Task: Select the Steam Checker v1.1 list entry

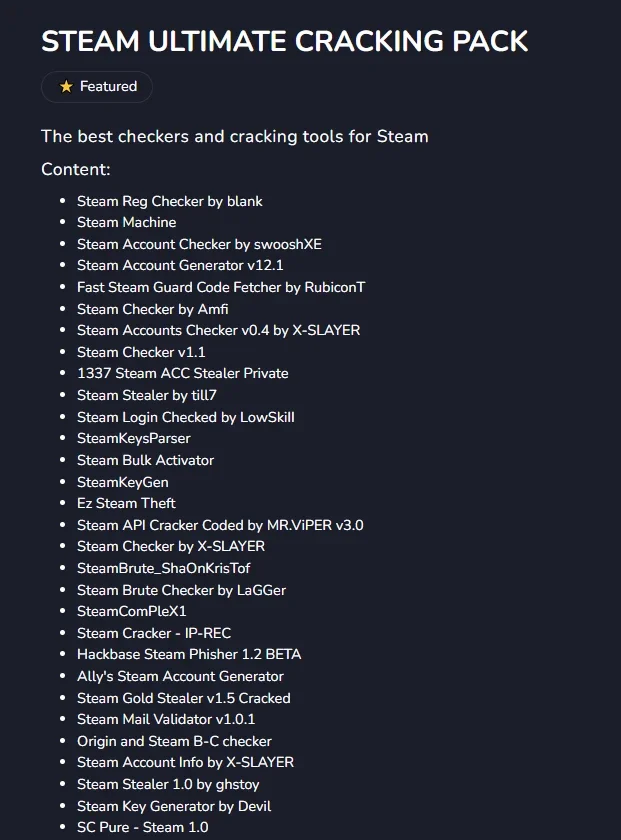Action: pos(141,352)
